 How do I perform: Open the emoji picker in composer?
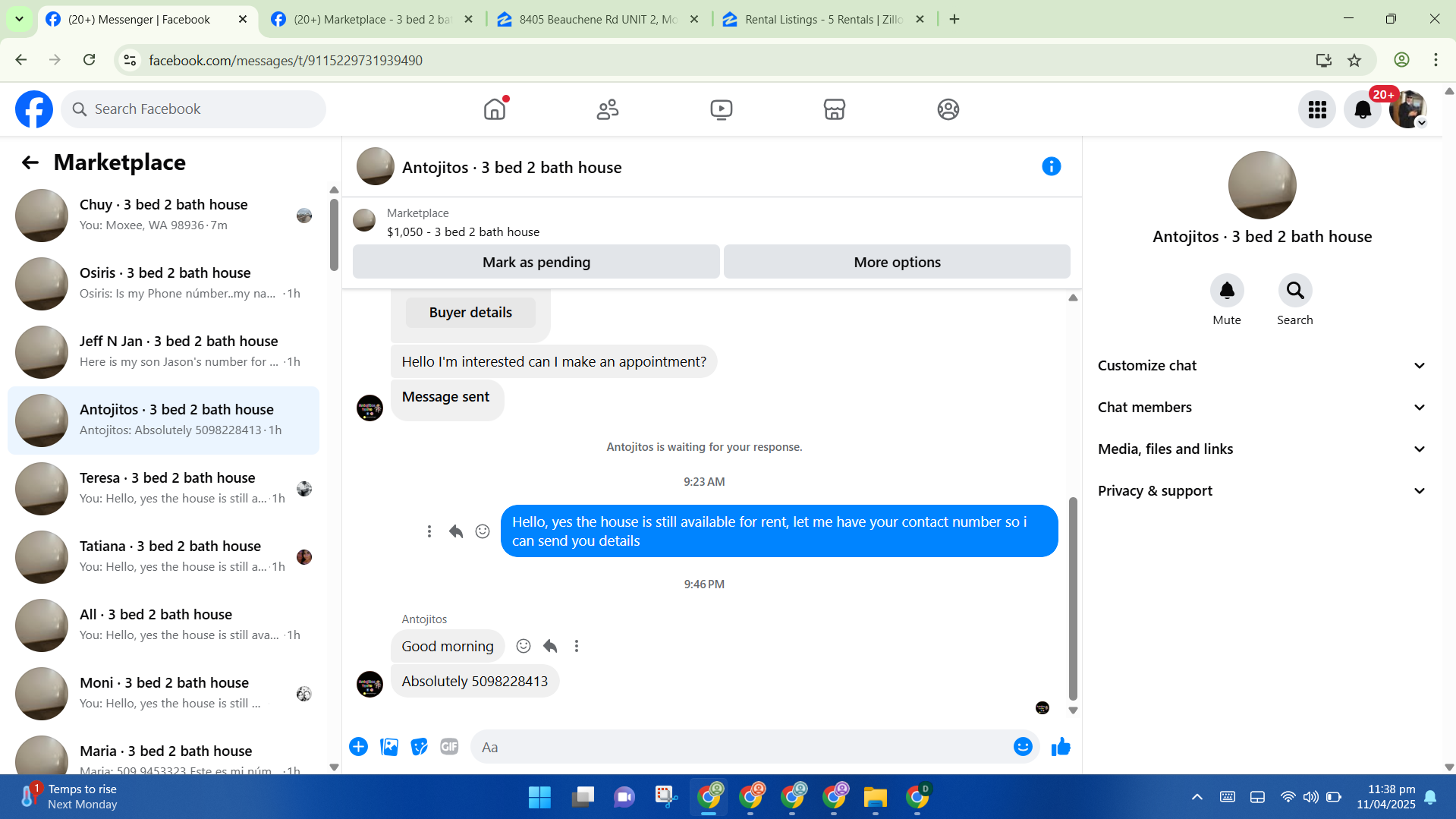[1023, 747]
